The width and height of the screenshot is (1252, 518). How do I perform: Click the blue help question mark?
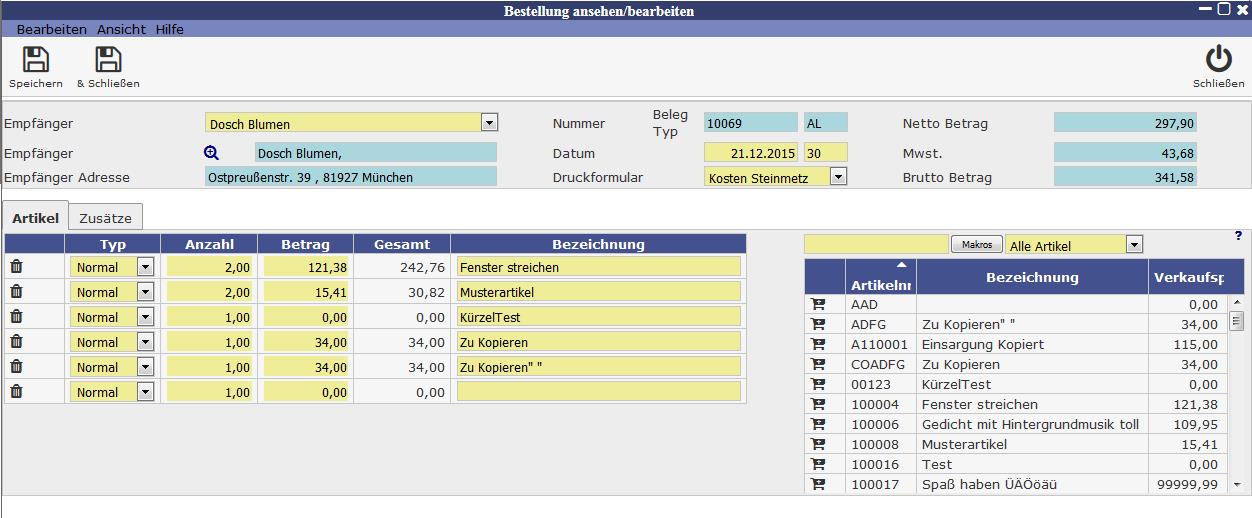coord(1238,236)
